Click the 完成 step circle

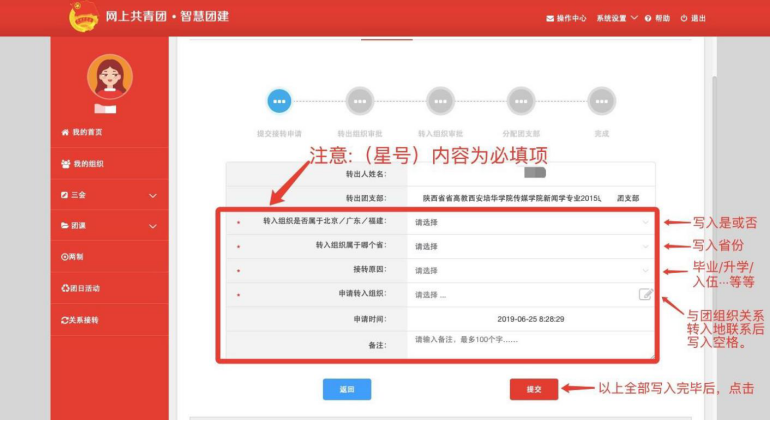point(601,100)
